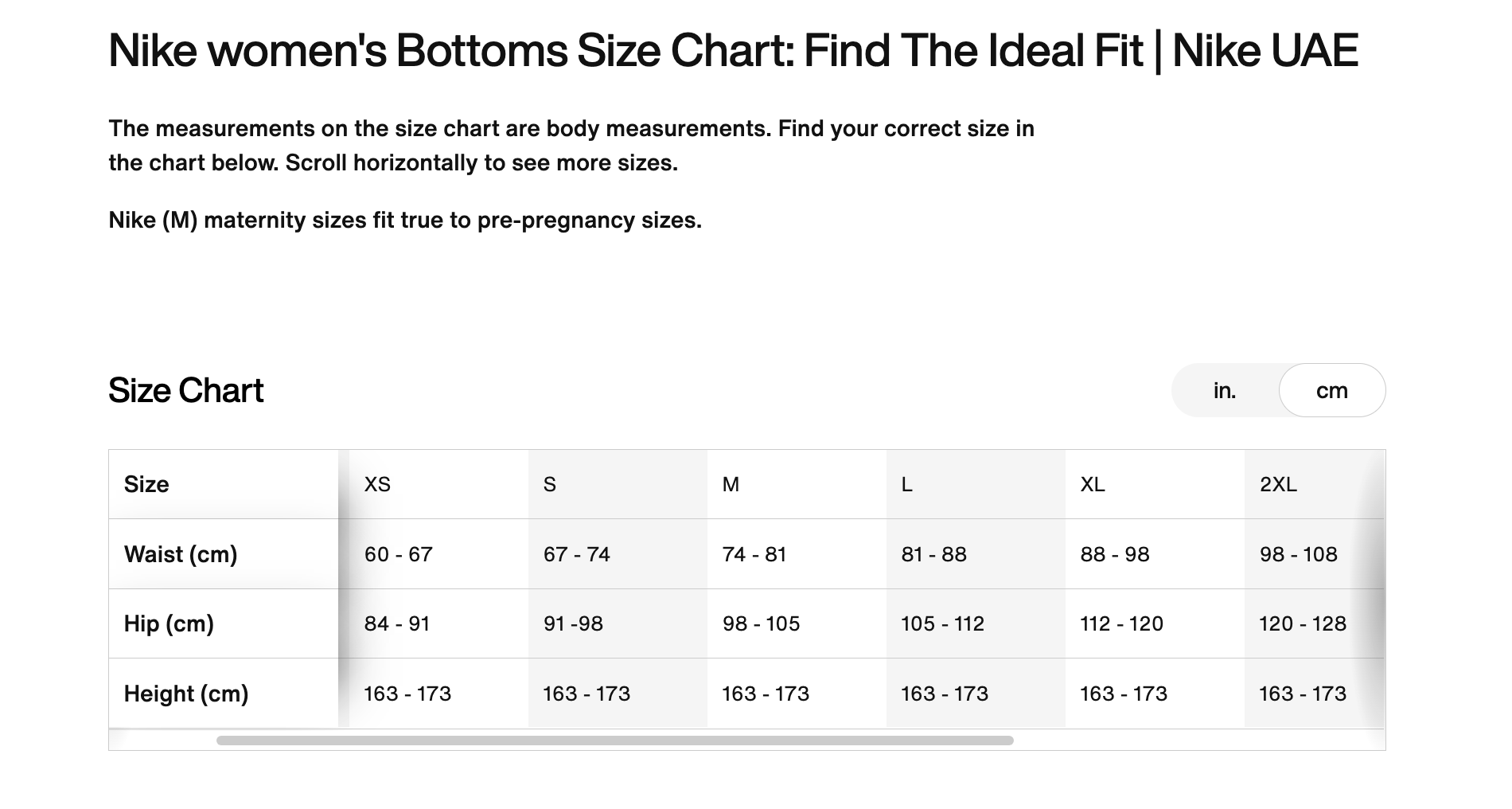This screenshot has height=809, width=1512.
Task: Switch units to inches
Action: coord(1225,390)
